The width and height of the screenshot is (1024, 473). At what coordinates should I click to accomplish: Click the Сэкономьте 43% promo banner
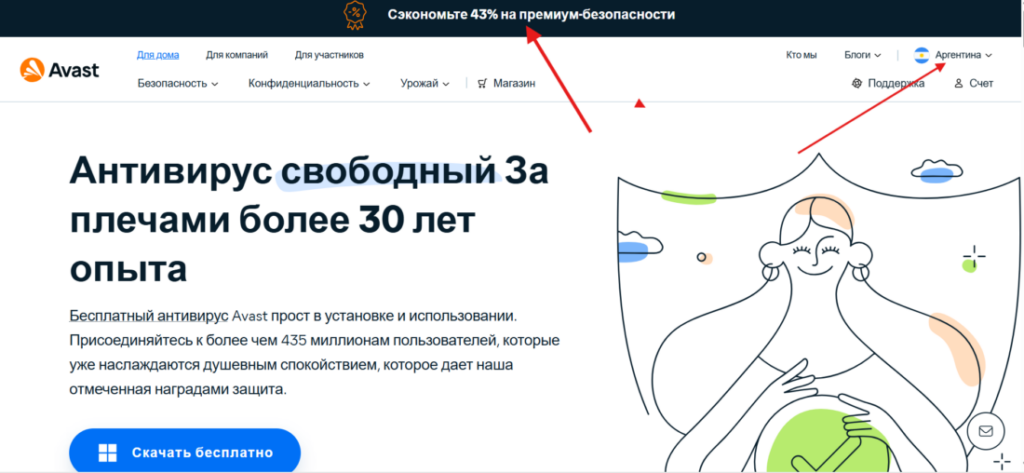point(512,15)
